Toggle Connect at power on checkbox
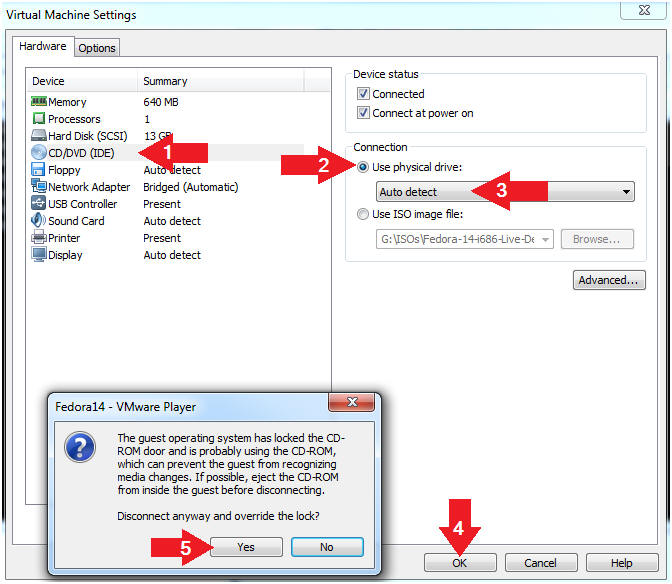Viewport: 672px width, 584px height. (363, 113)
